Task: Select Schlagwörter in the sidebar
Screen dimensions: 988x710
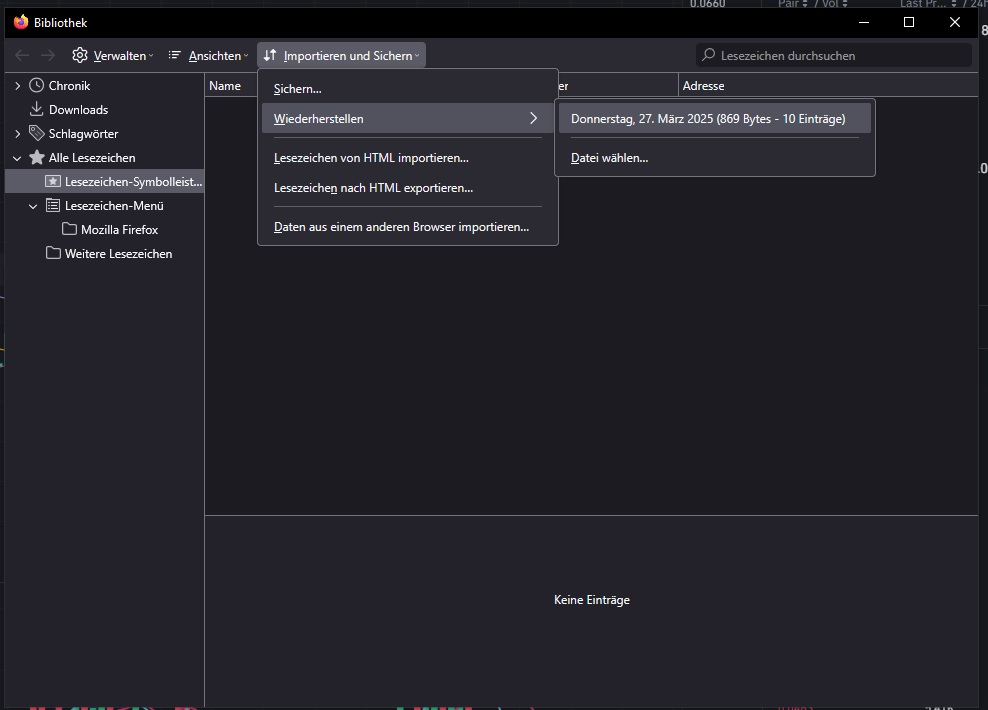Action: [83, 134]
